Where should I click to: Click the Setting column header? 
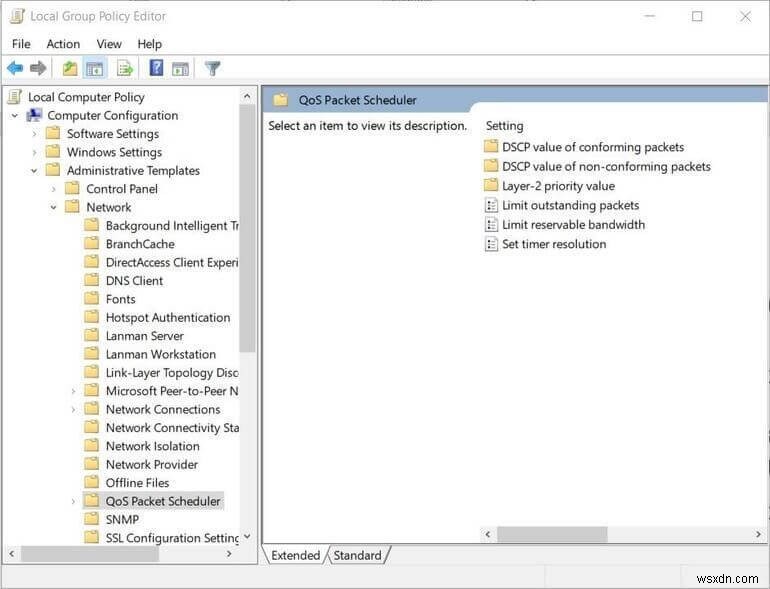tap(504, 126)
